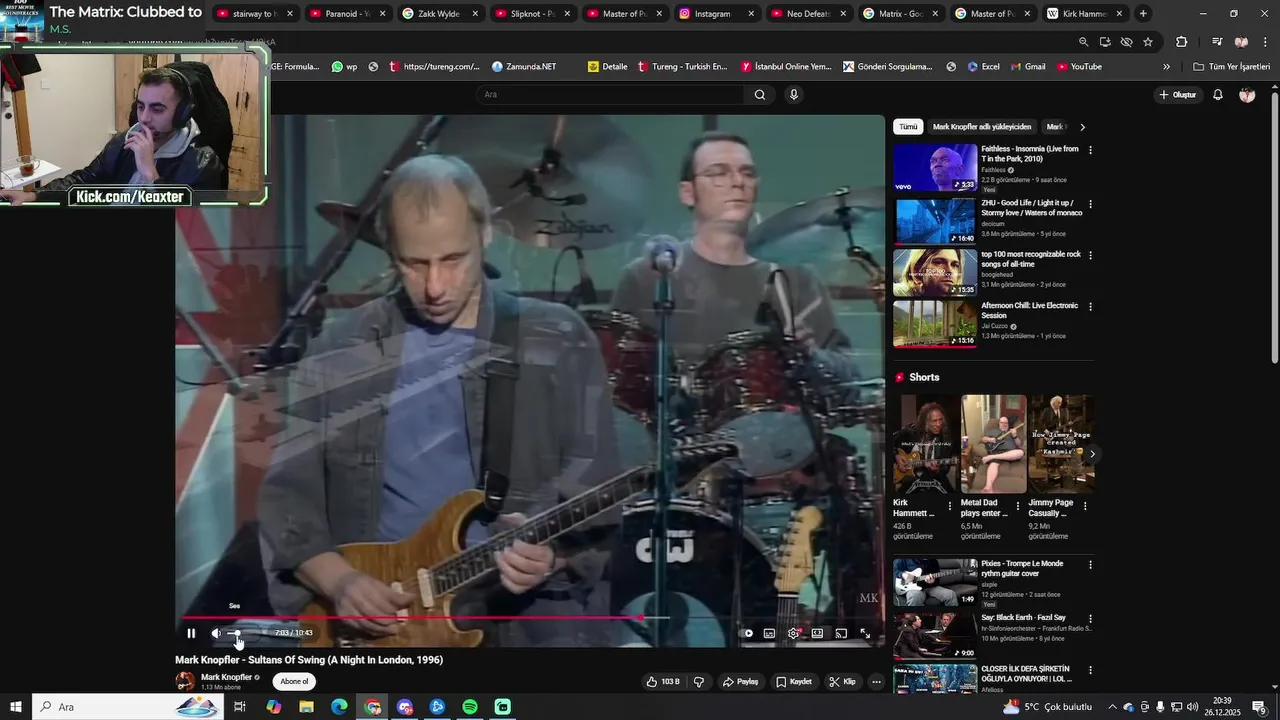Show more filter chips with arrow
Screen dimensions: 1280x720
click(x=1082, y=127)
